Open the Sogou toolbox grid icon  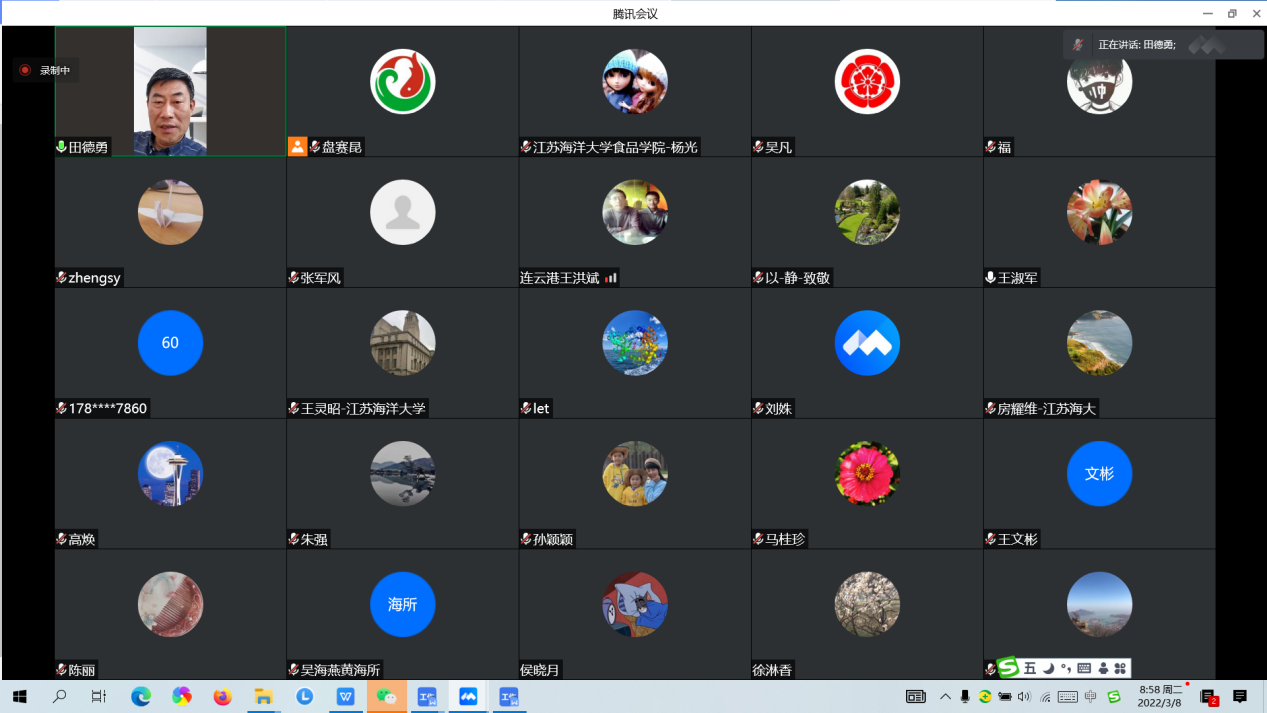1121,668
